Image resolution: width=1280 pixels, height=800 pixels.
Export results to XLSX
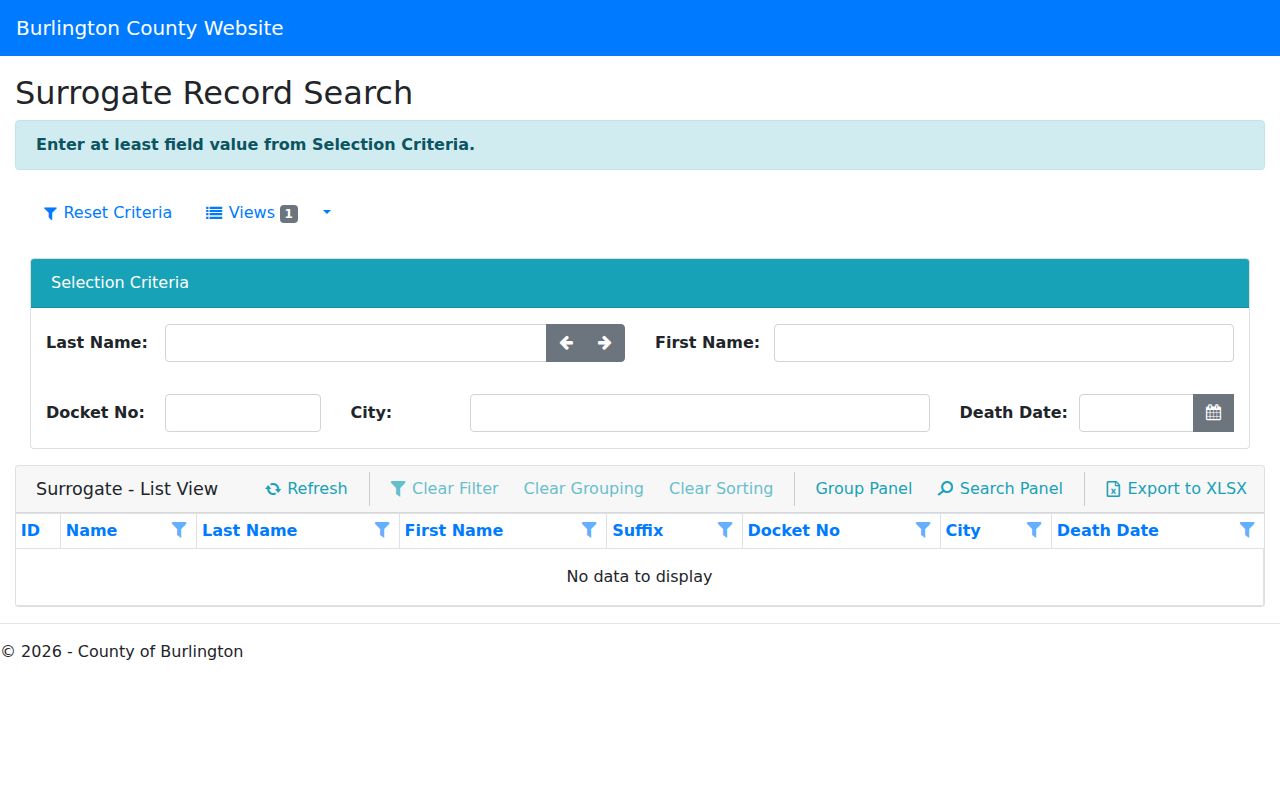click(x=1176, y=489)
